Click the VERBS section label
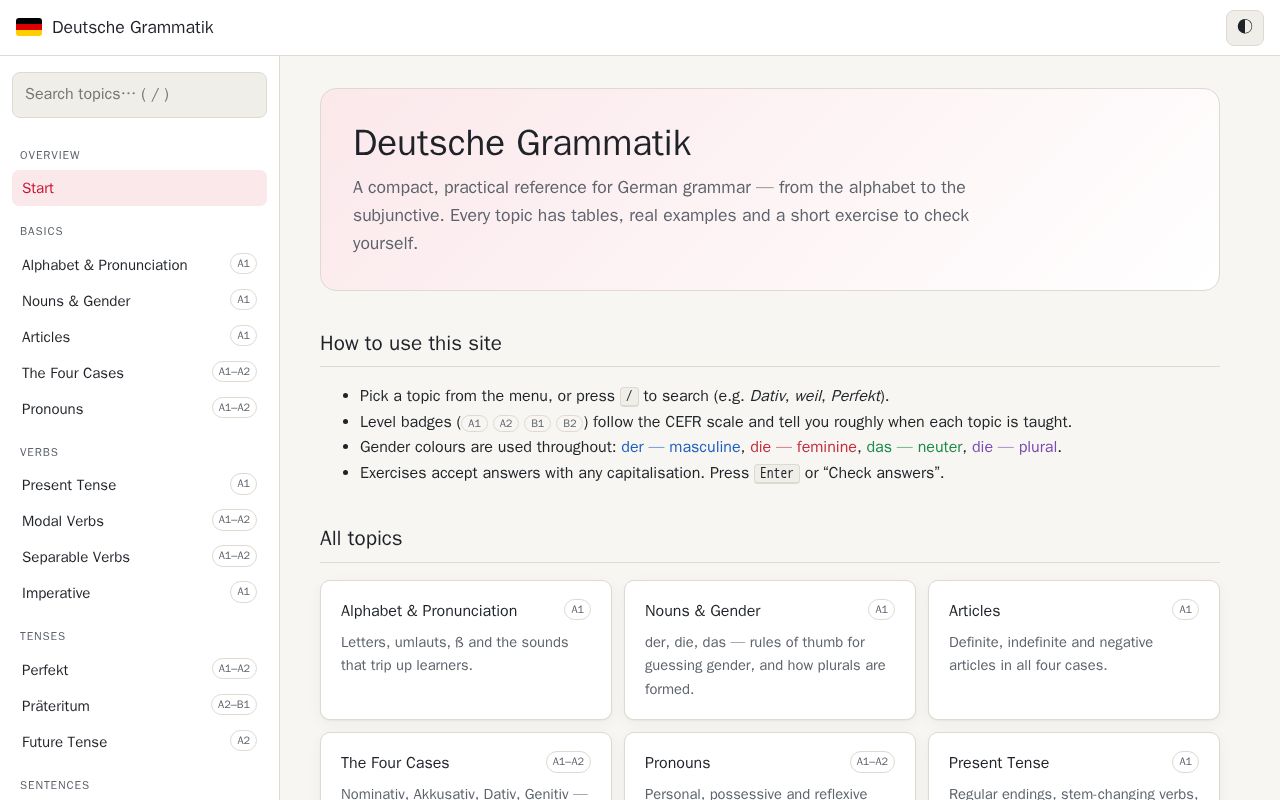 [x=39, y=452]
